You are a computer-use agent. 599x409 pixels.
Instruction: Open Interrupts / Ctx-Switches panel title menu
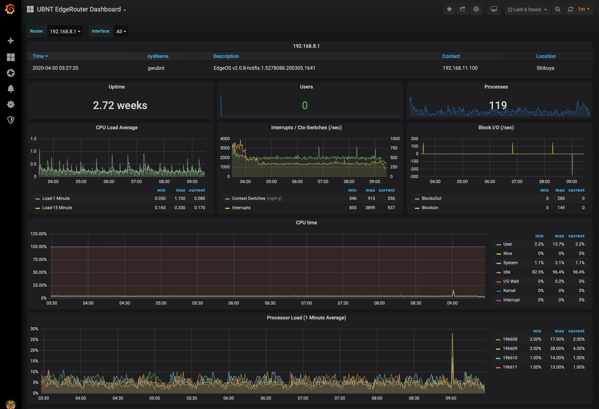coord(306,128)
